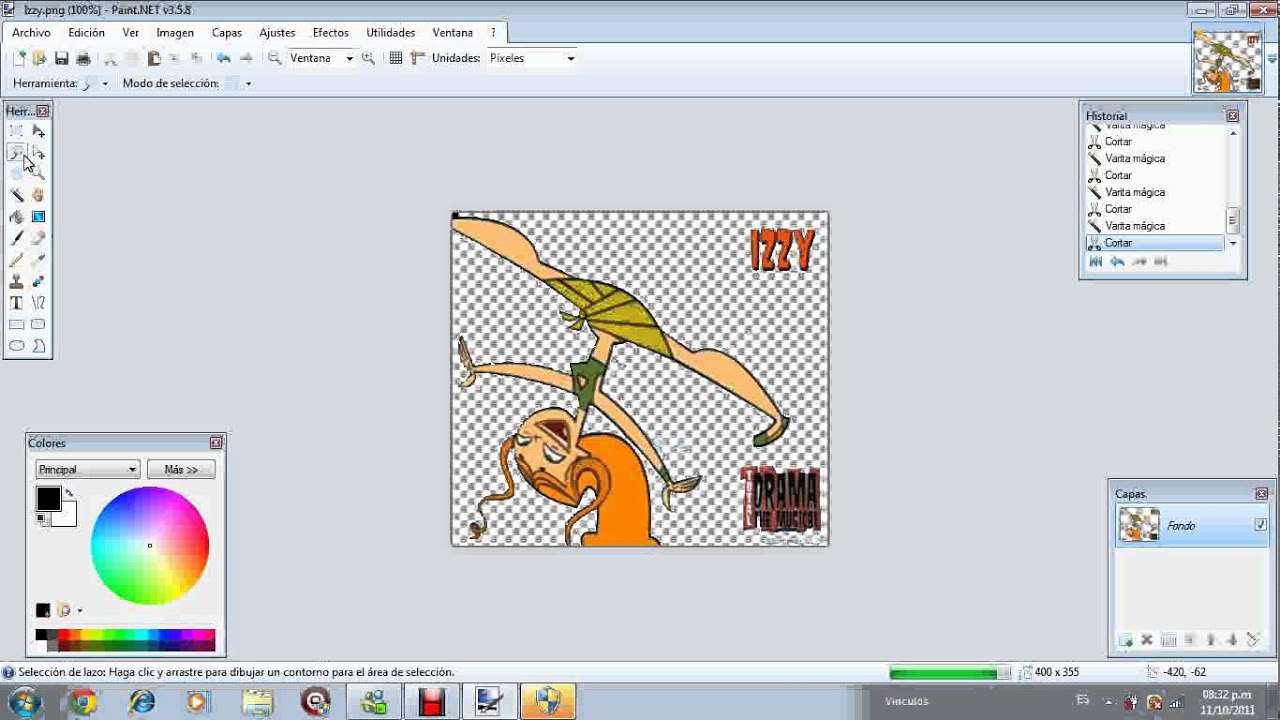Screen dimensions: 1280x720
Task: Click the New image toolbar icon
Action: tap(18, 58)
